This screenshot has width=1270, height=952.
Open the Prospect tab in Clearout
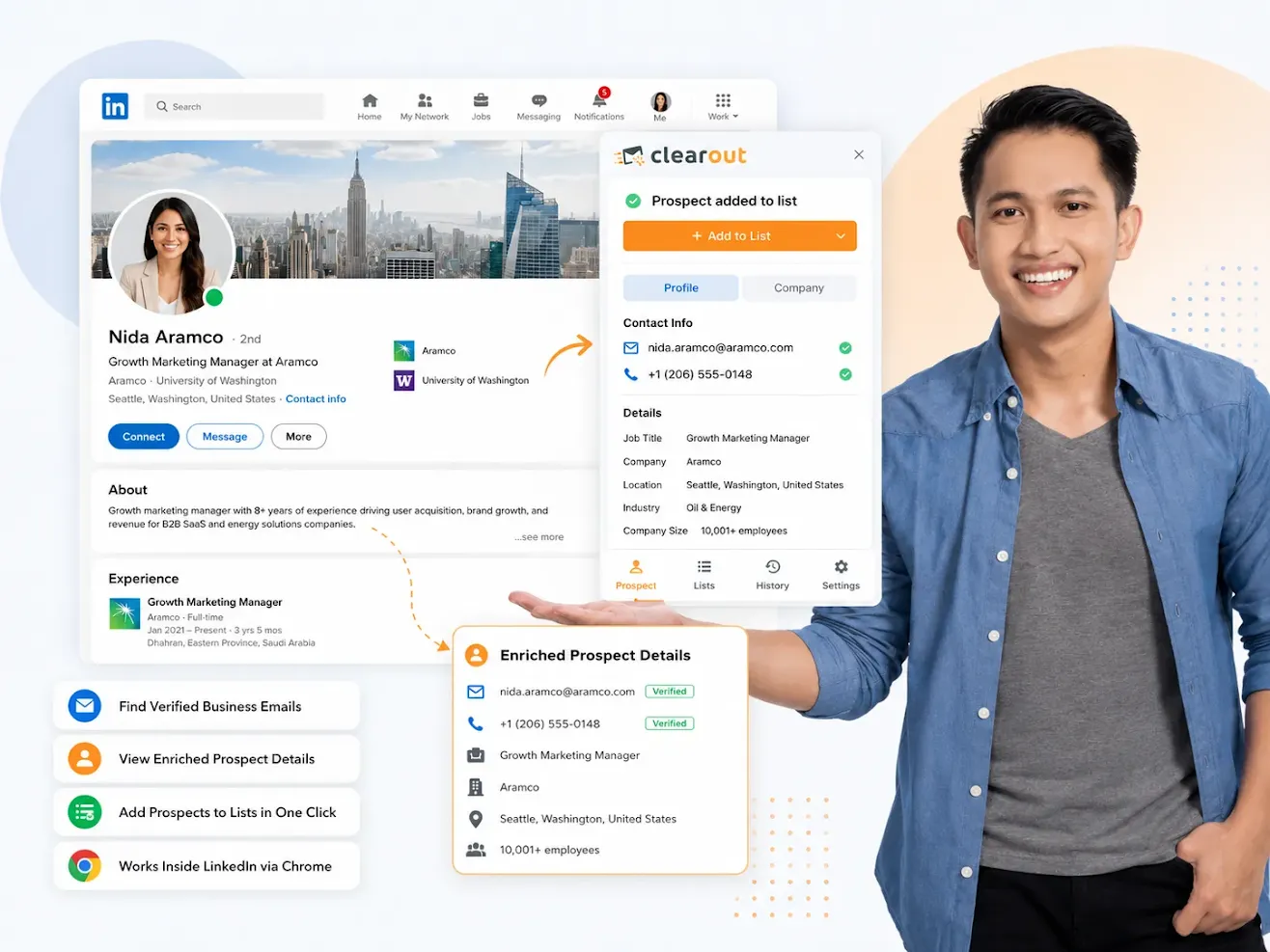636,575
